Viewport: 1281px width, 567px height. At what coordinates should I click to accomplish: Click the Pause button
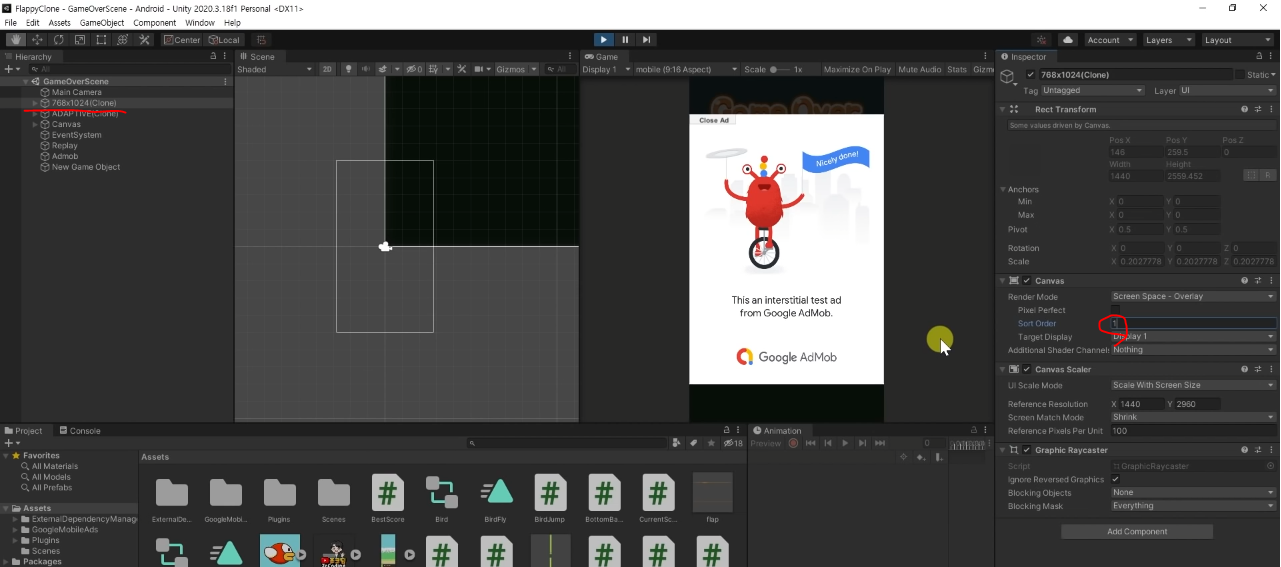click(625, 40)
